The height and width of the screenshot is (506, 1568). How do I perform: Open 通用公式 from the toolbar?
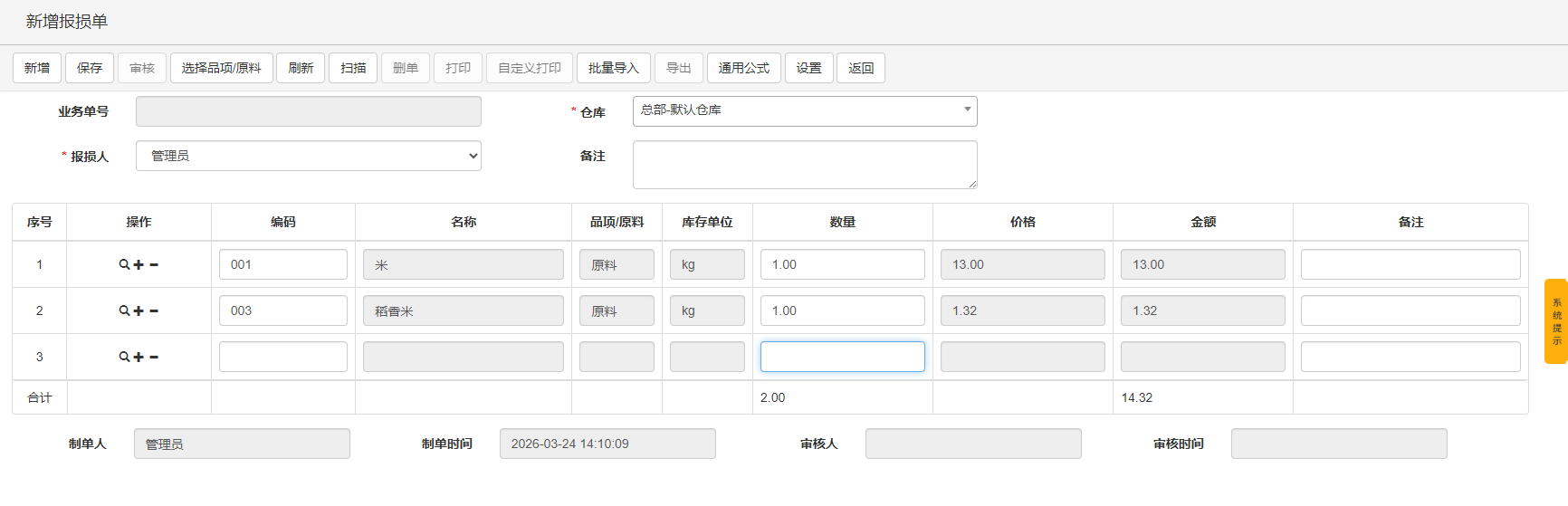[x=743, y=68]
